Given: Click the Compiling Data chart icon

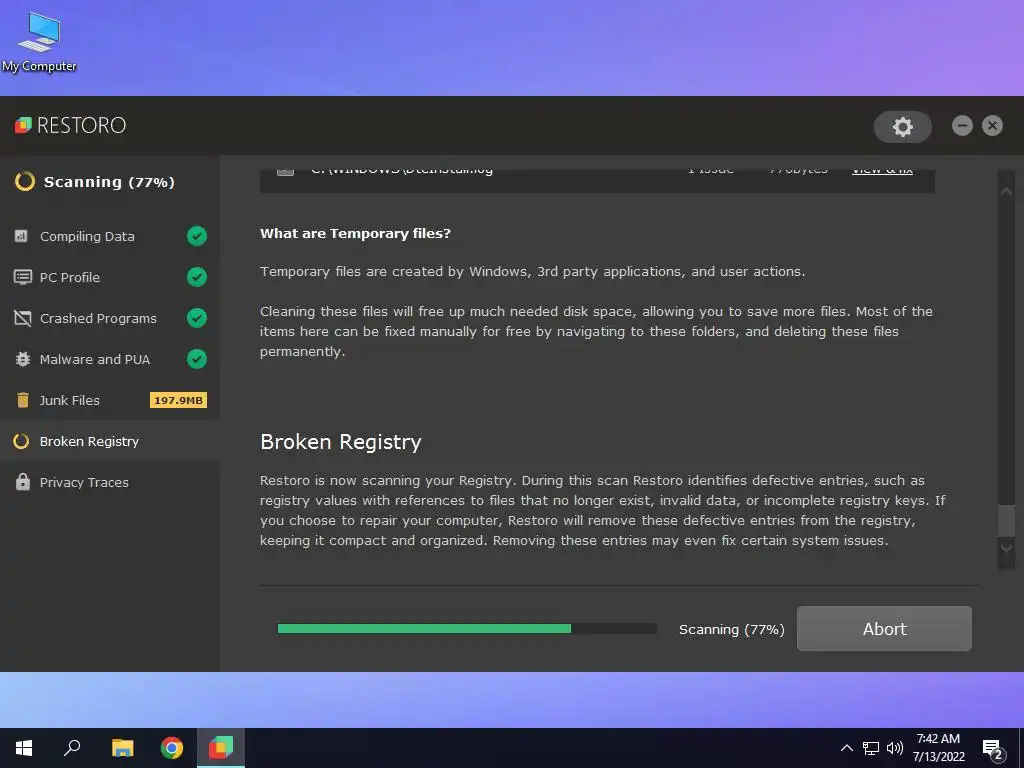Looking at the screenshot, I should [22, 236].
